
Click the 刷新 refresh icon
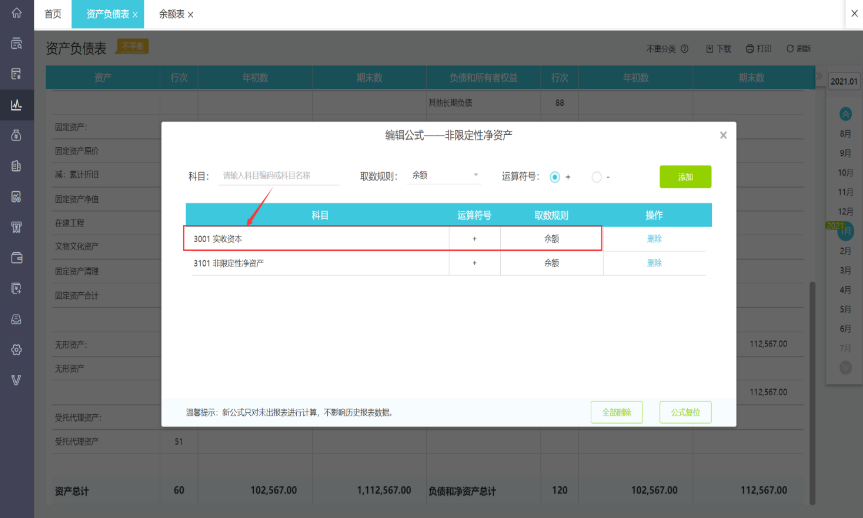pos(790,48)
